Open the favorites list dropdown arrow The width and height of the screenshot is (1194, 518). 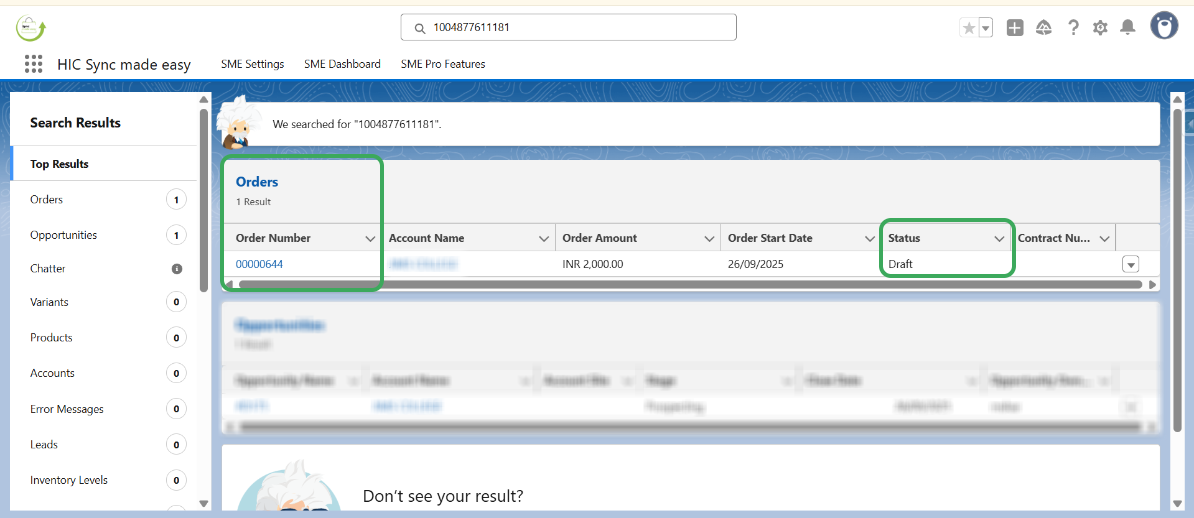click(x=986, y=28)
